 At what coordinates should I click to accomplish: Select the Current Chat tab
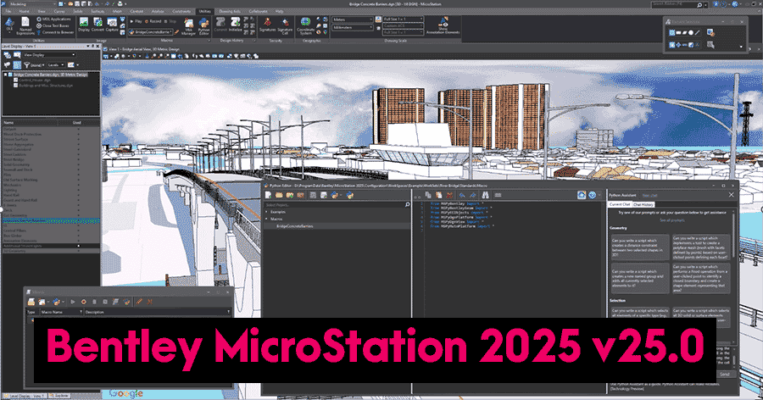point(619,205)
